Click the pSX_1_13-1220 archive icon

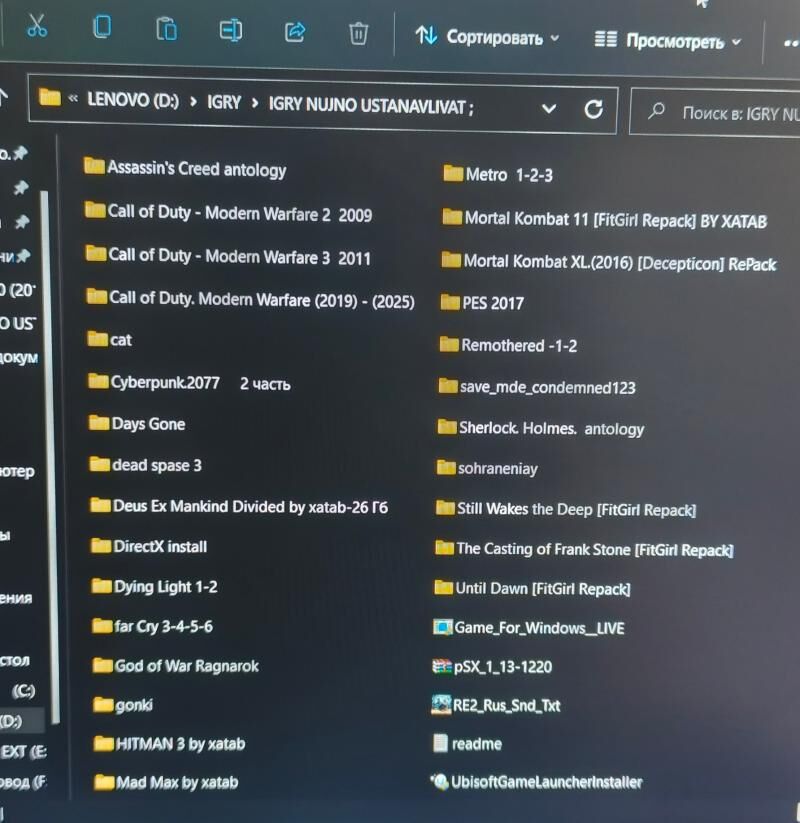441,666
